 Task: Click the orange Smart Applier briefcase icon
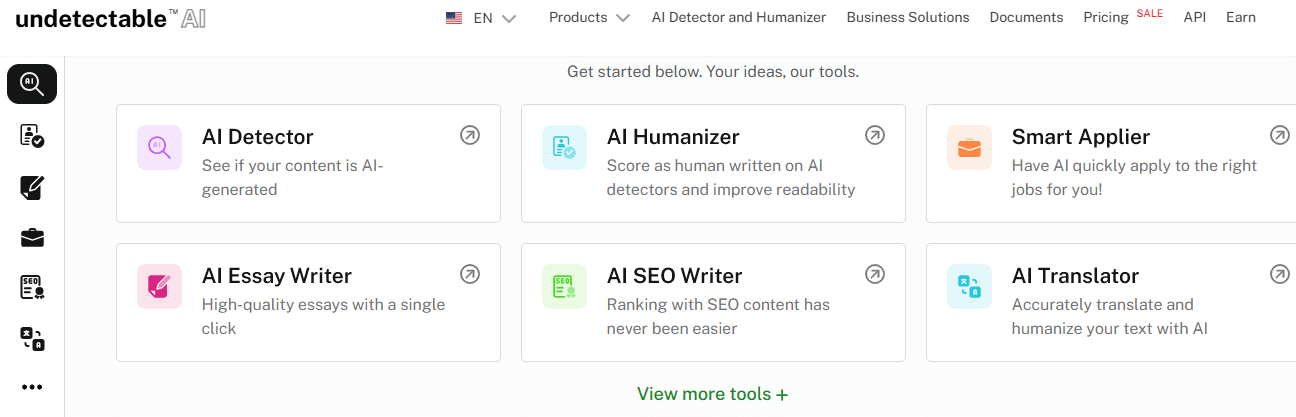(x=969, y=148)
